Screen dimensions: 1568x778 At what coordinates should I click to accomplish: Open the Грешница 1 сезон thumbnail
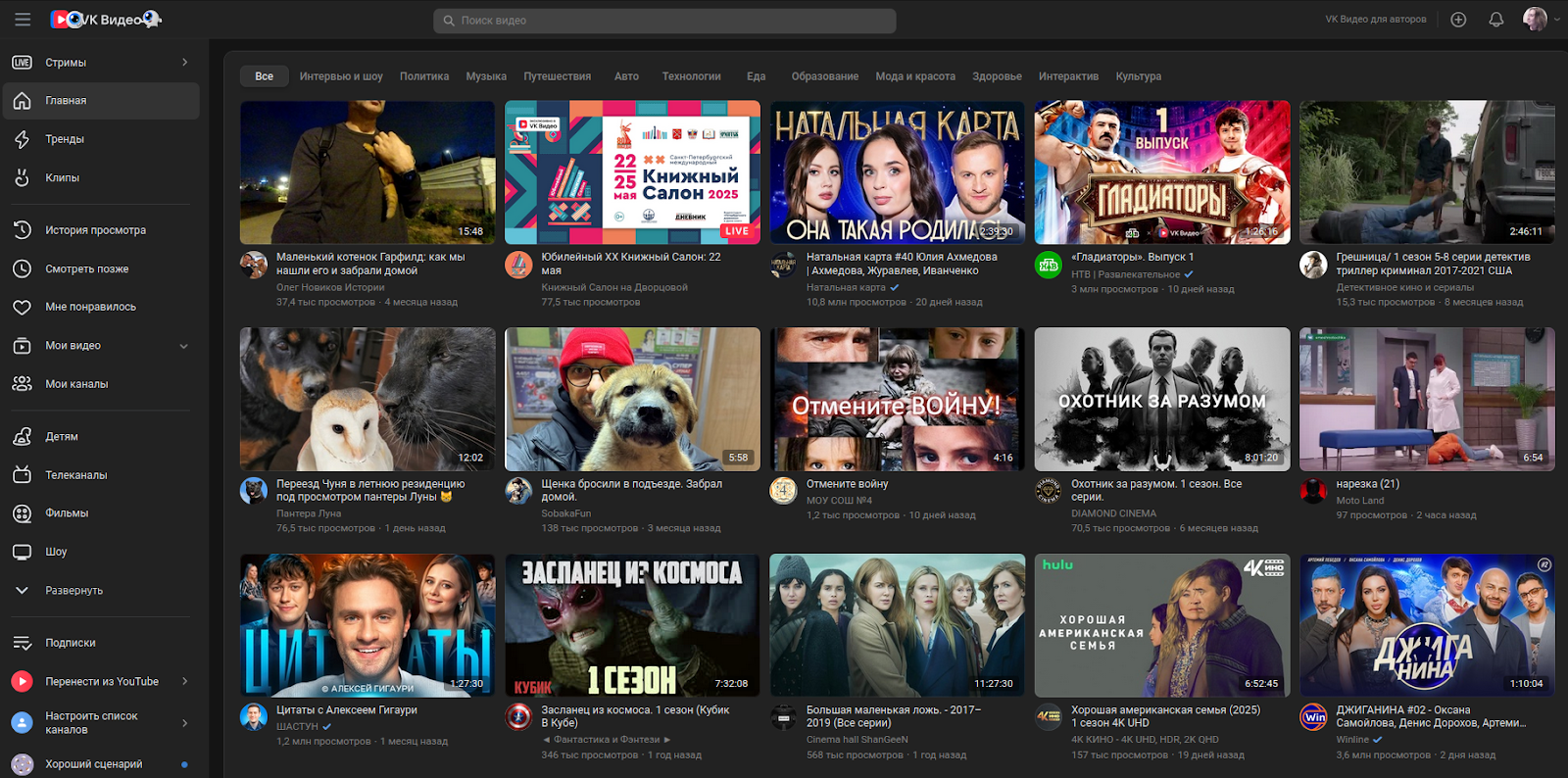[x=1427, y=172]
